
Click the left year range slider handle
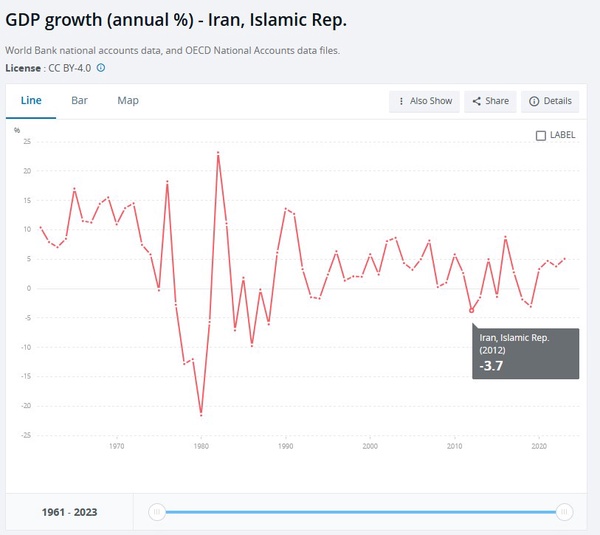pos(157,512)
